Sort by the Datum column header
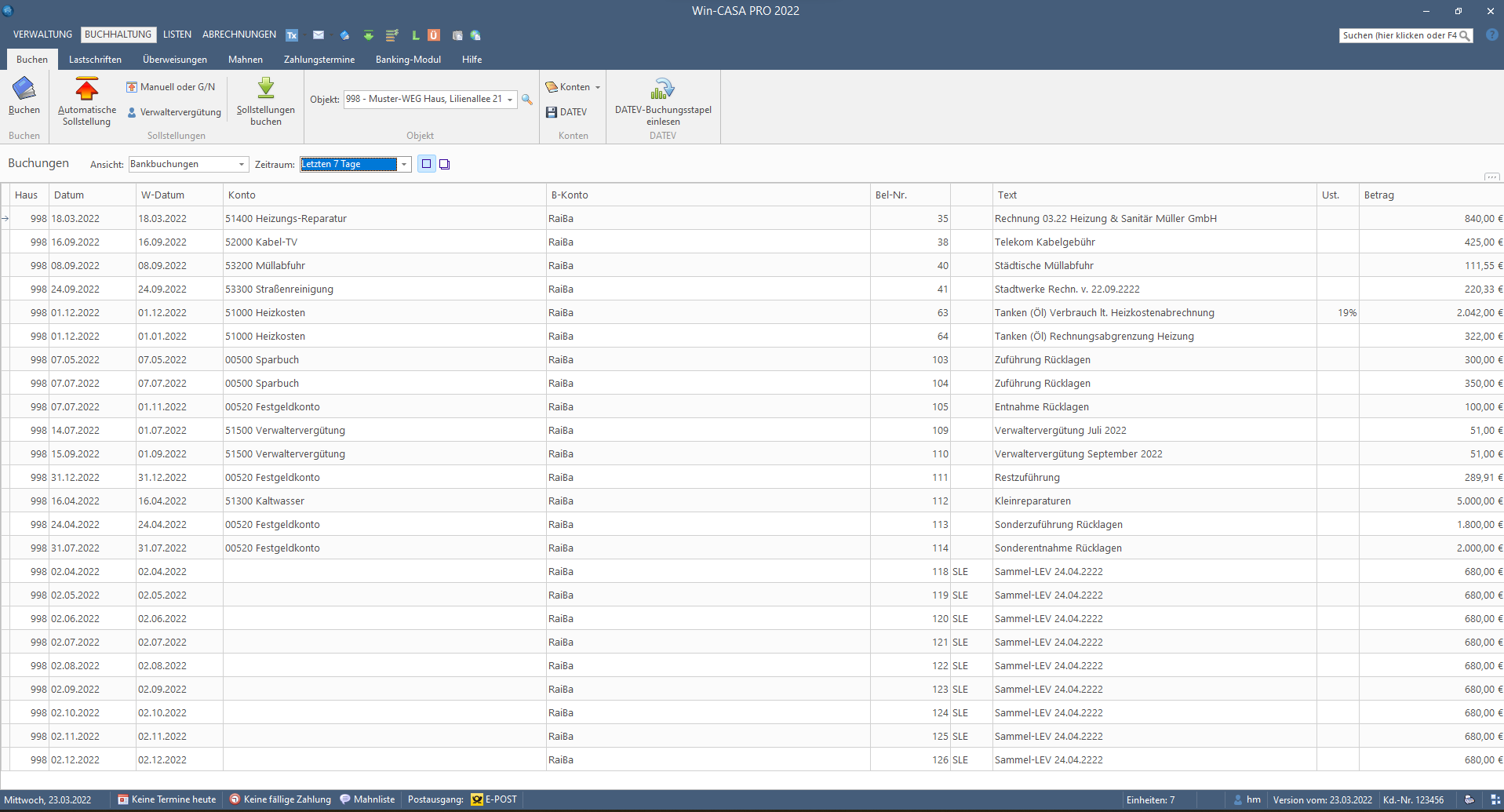1504x812 pixels. tap(92, 195)
